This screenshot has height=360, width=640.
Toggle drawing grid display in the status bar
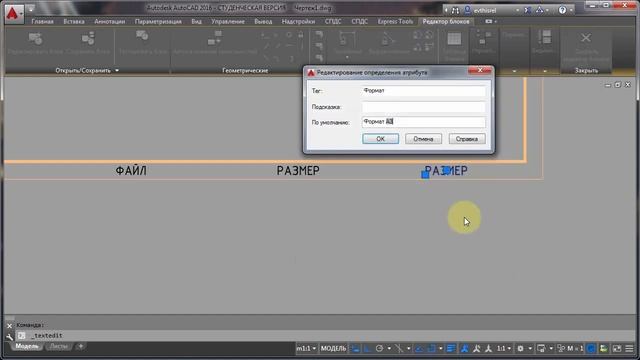point(356,349)
